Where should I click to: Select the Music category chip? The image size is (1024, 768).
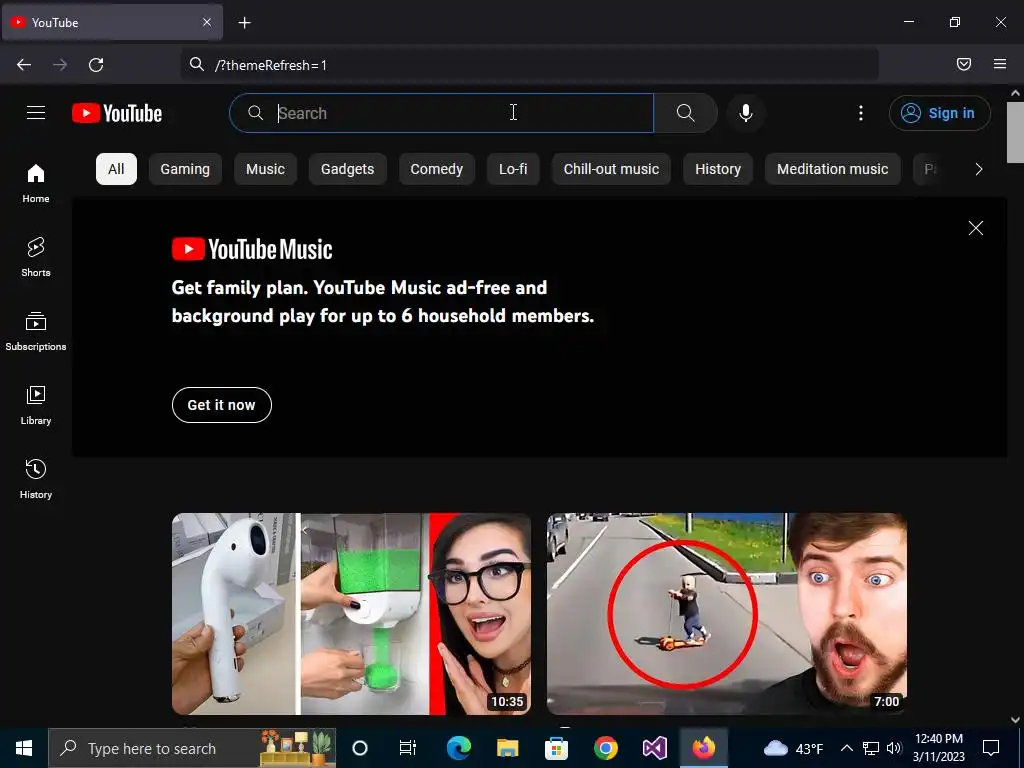[x=265, y=169]
